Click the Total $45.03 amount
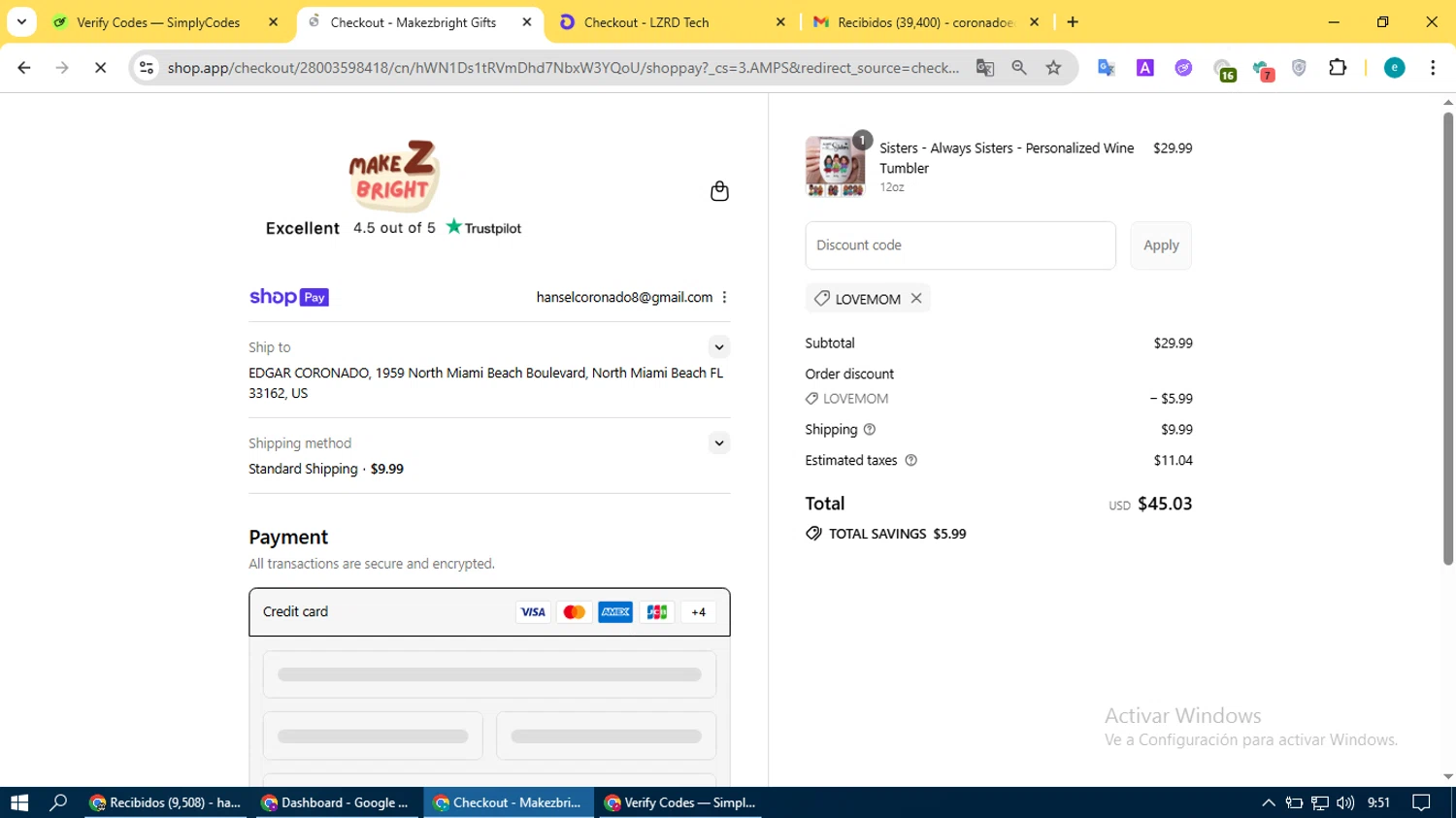 pos(1165,504)
